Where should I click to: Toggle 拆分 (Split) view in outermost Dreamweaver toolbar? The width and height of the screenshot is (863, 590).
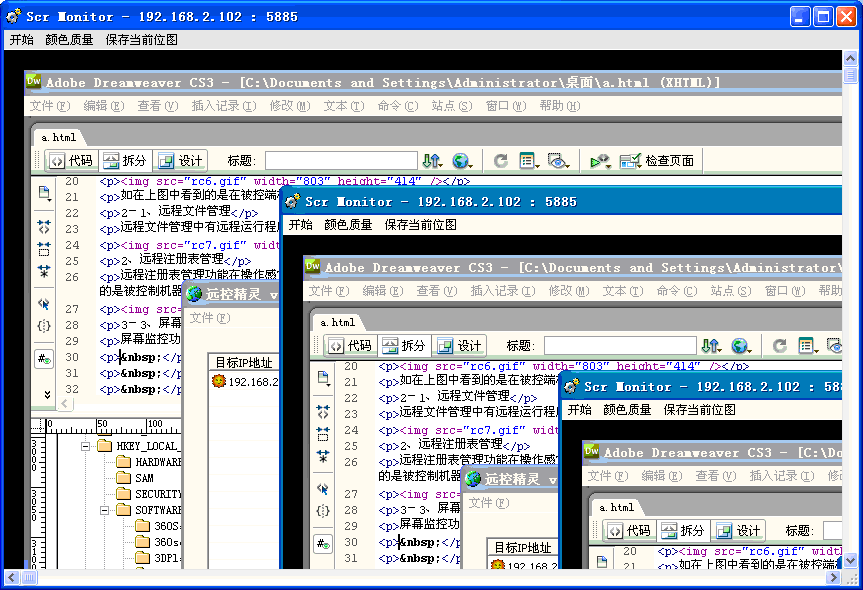(125, 160)
